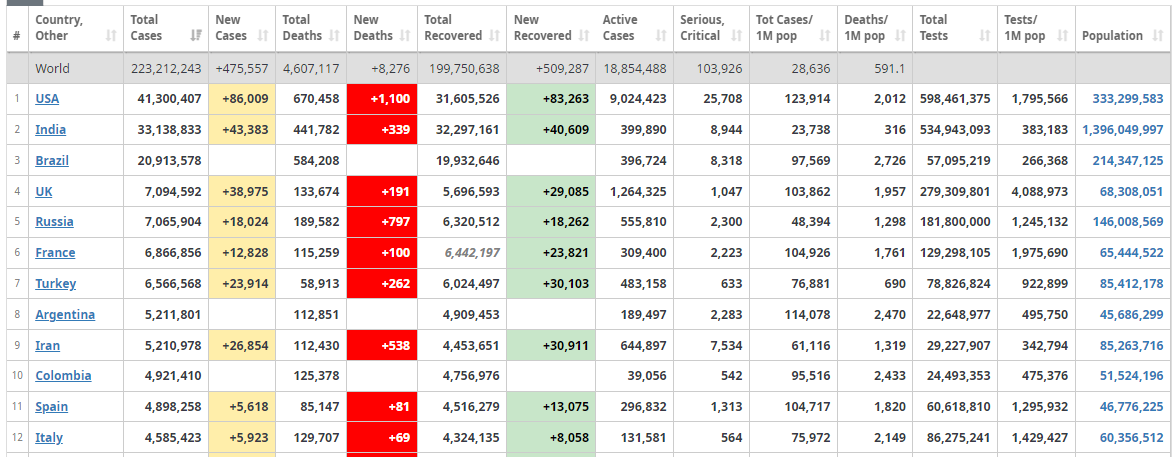Click India population 1,396,049,997 link
Viewport: 1175px width, 457px height.
pyautogui.click(x=1123, y=129)
